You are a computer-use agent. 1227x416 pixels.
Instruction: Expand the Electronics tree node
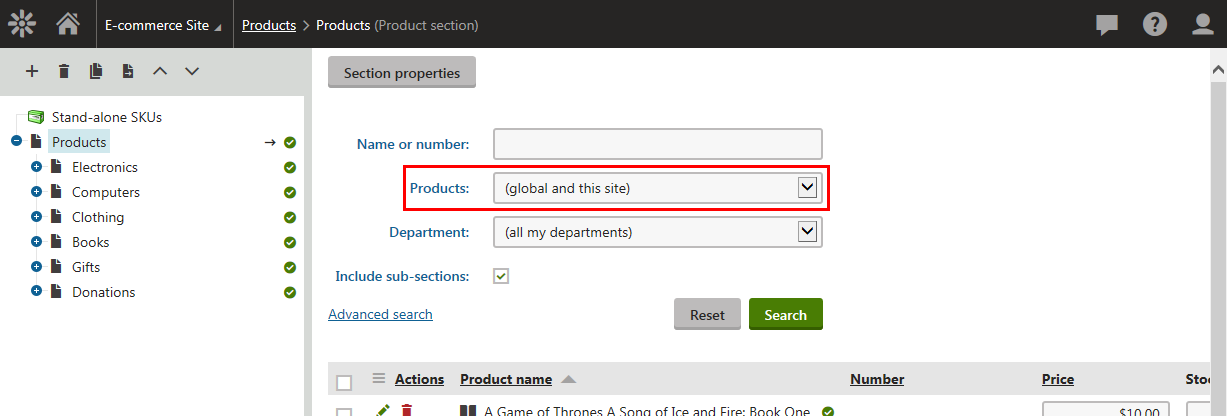pos(36,167)
